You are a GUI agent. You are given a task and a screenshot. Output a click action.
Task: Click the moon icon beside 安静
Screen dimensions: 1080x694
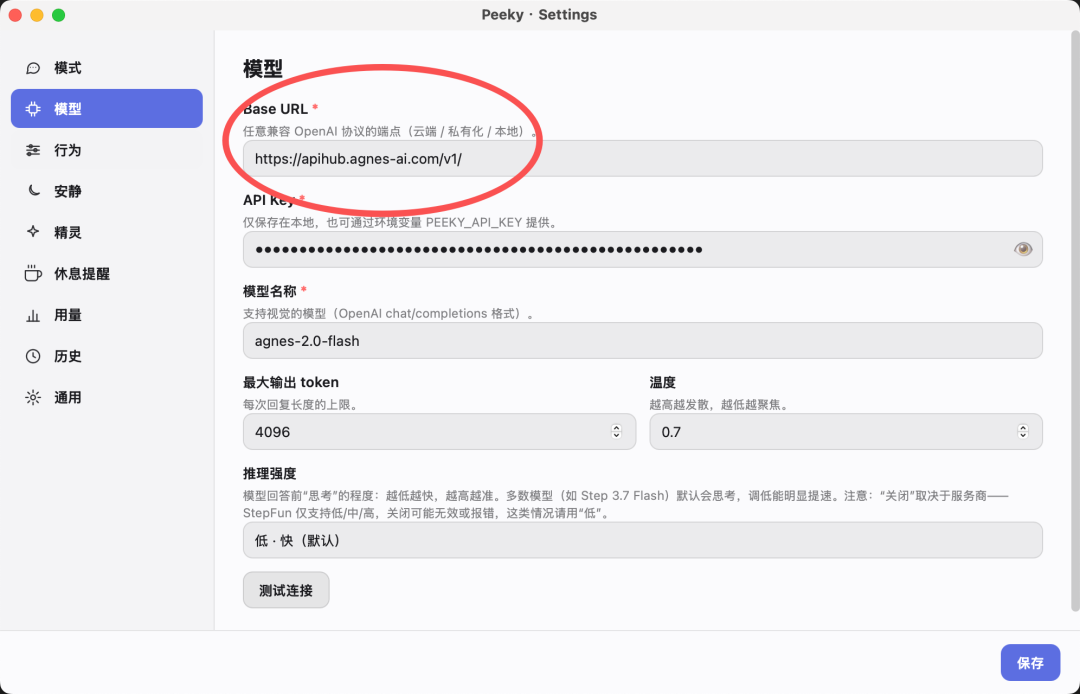(33, 191)
